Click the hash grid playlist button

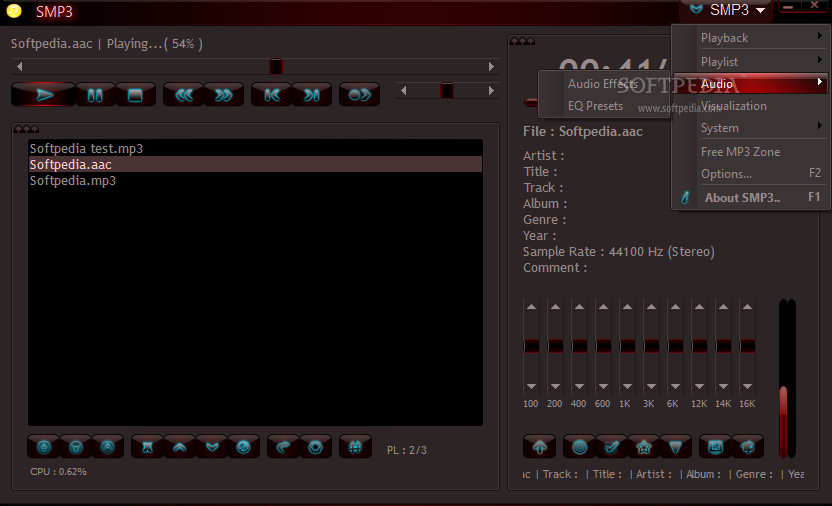click(x=356, y=447)
